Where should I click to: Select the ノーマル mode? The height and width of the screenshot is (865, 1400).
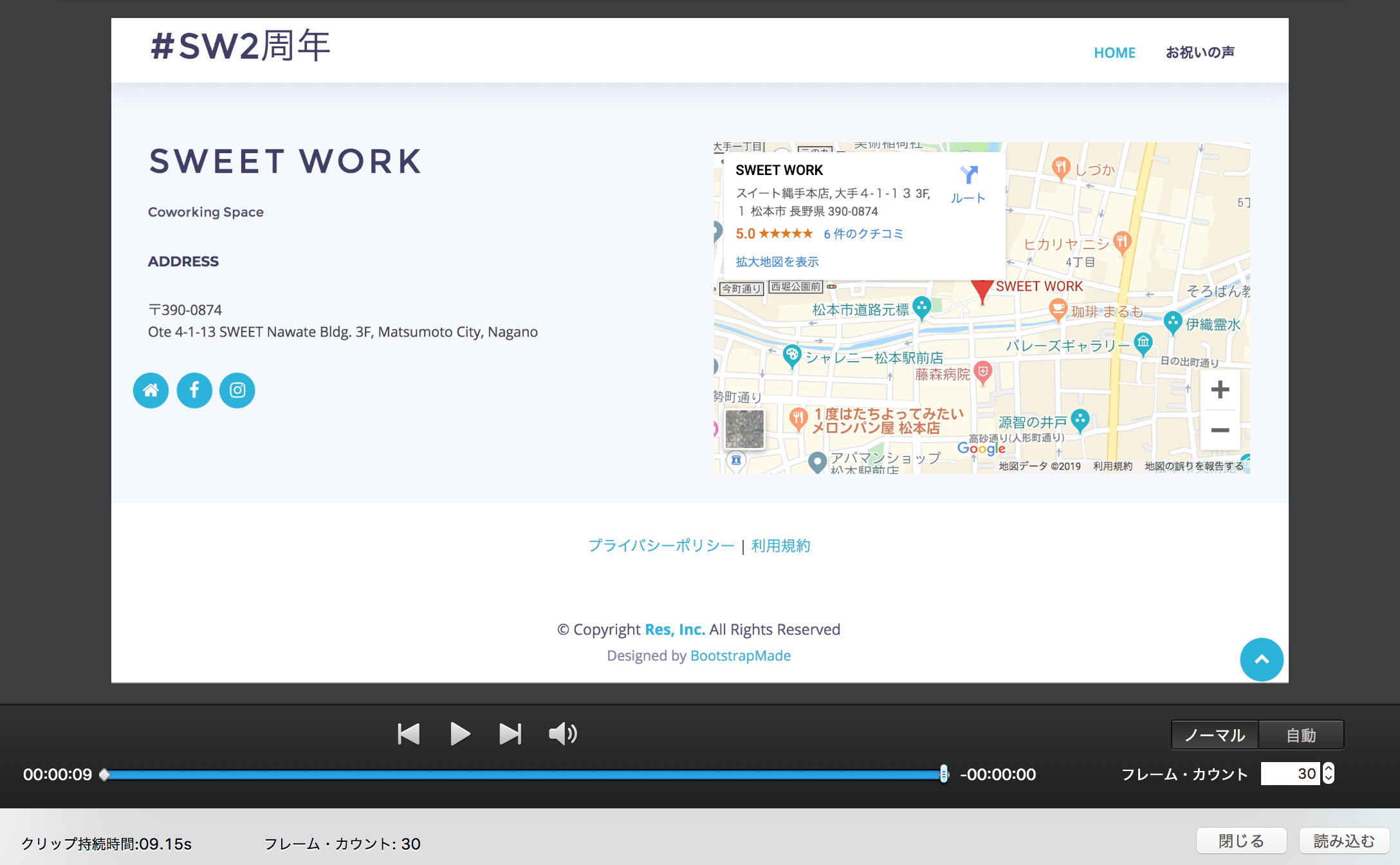click(1215, 735)
